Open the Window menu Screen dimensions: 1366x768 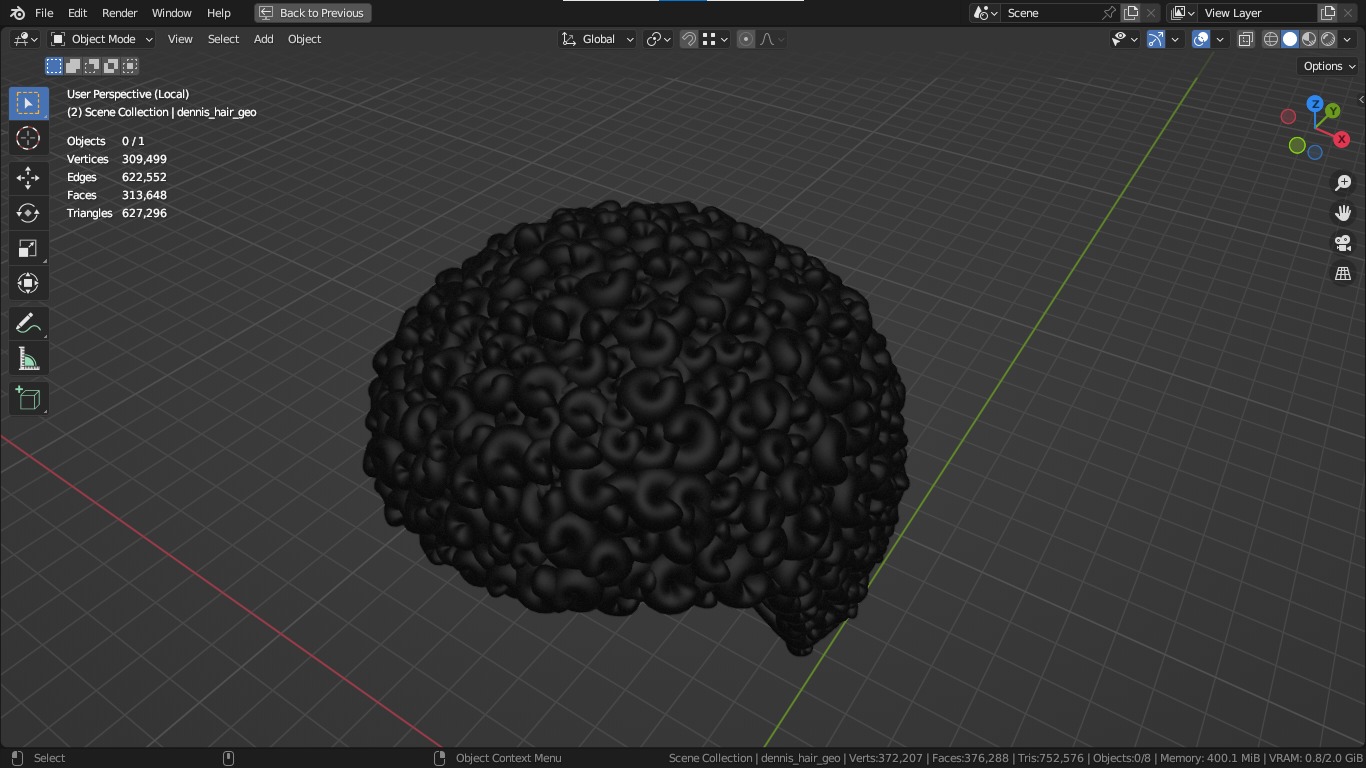(171, 13)
